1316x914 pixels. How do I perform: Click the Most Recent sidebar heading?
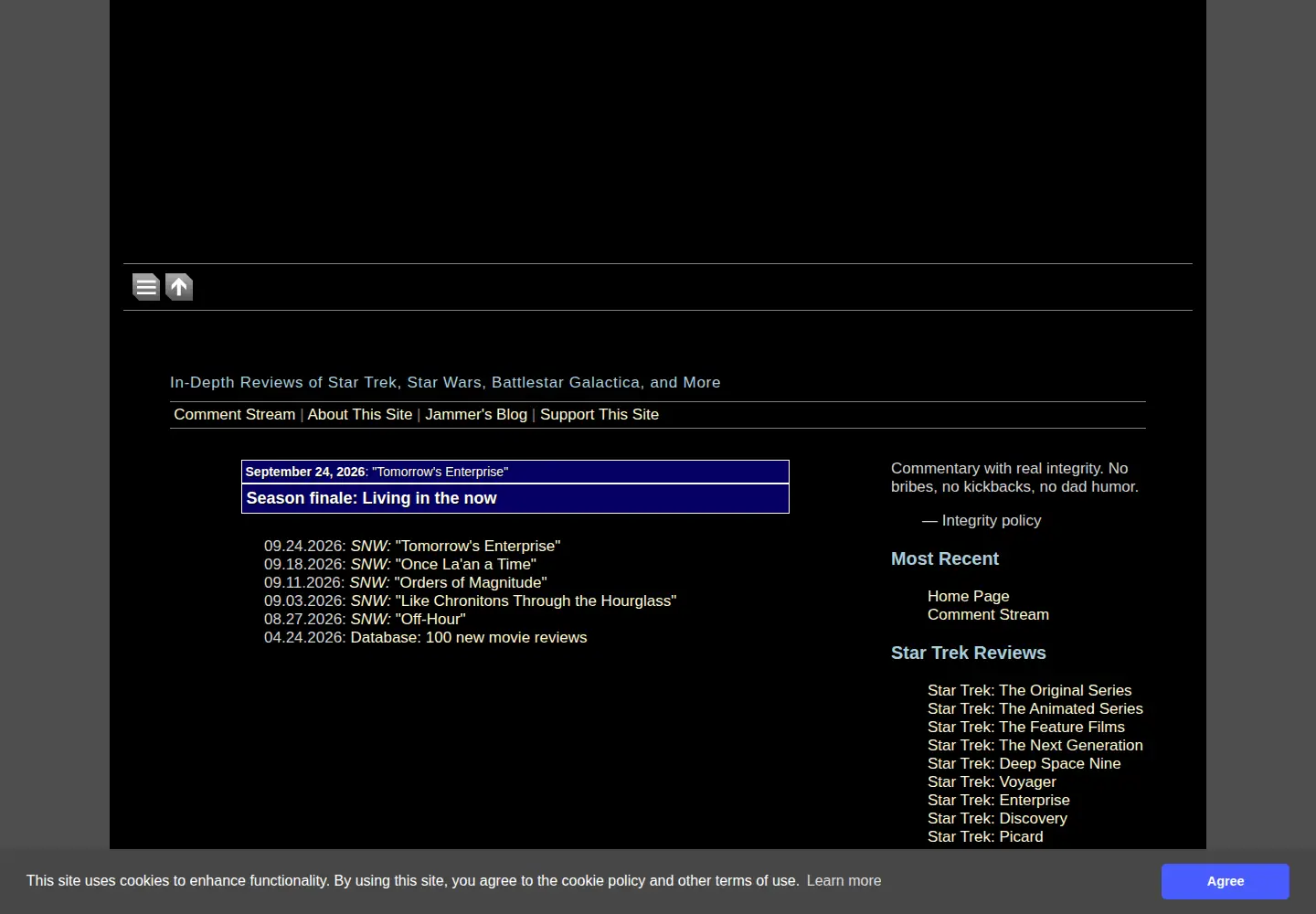(x=945, y=558)
